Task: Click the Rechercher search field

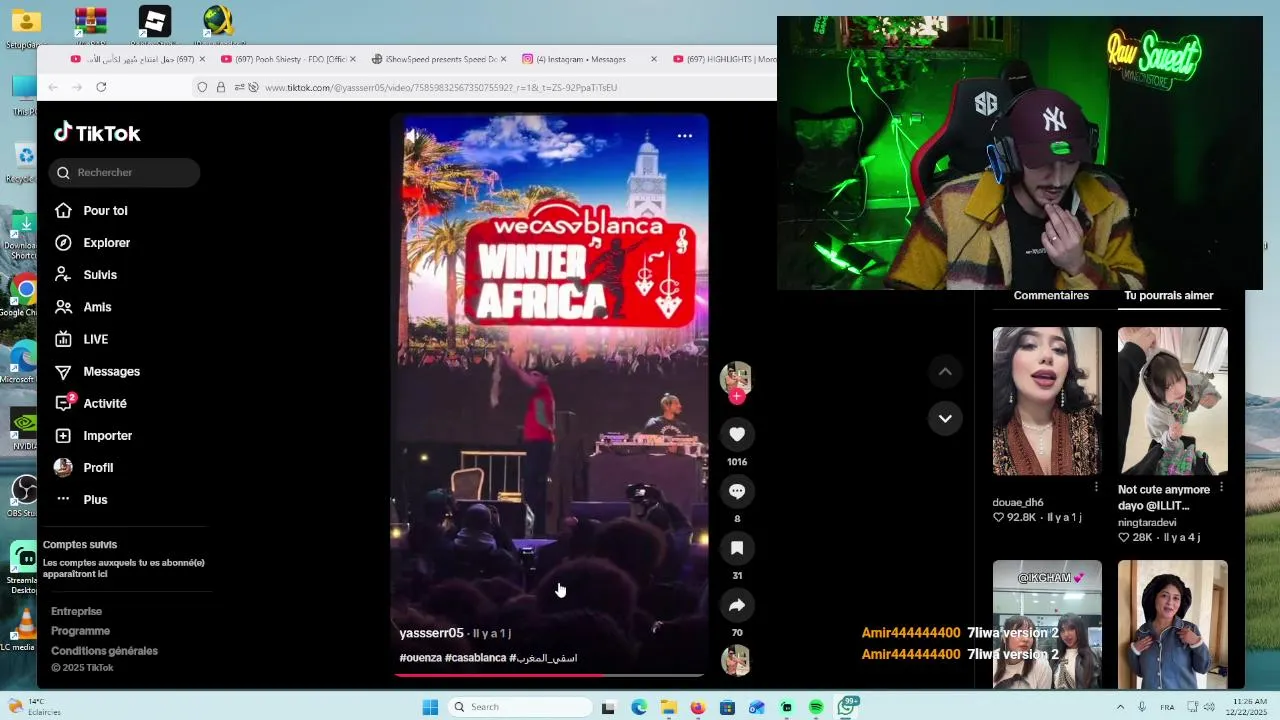Action: coord(124,172)
